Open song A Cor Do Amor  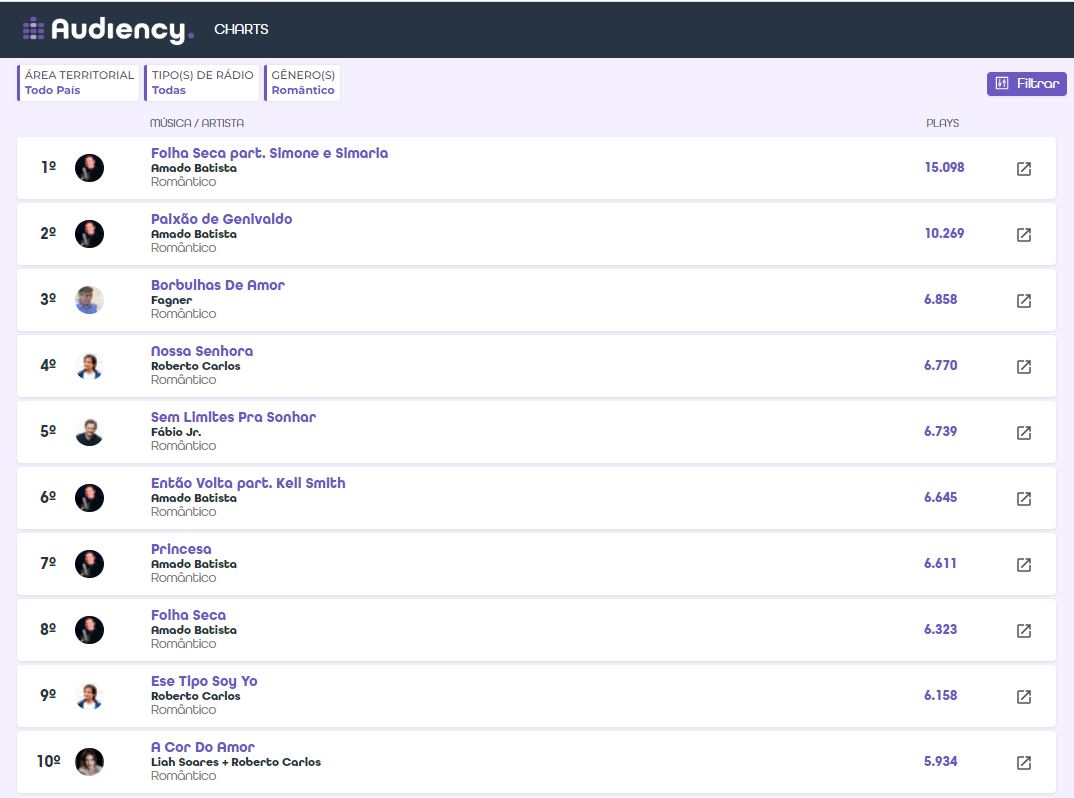tap(203, 747)
